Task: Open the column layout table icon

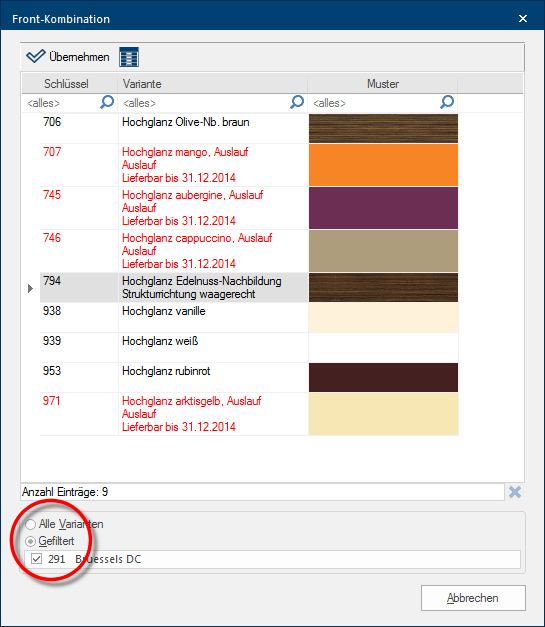Action: (129, 57)
